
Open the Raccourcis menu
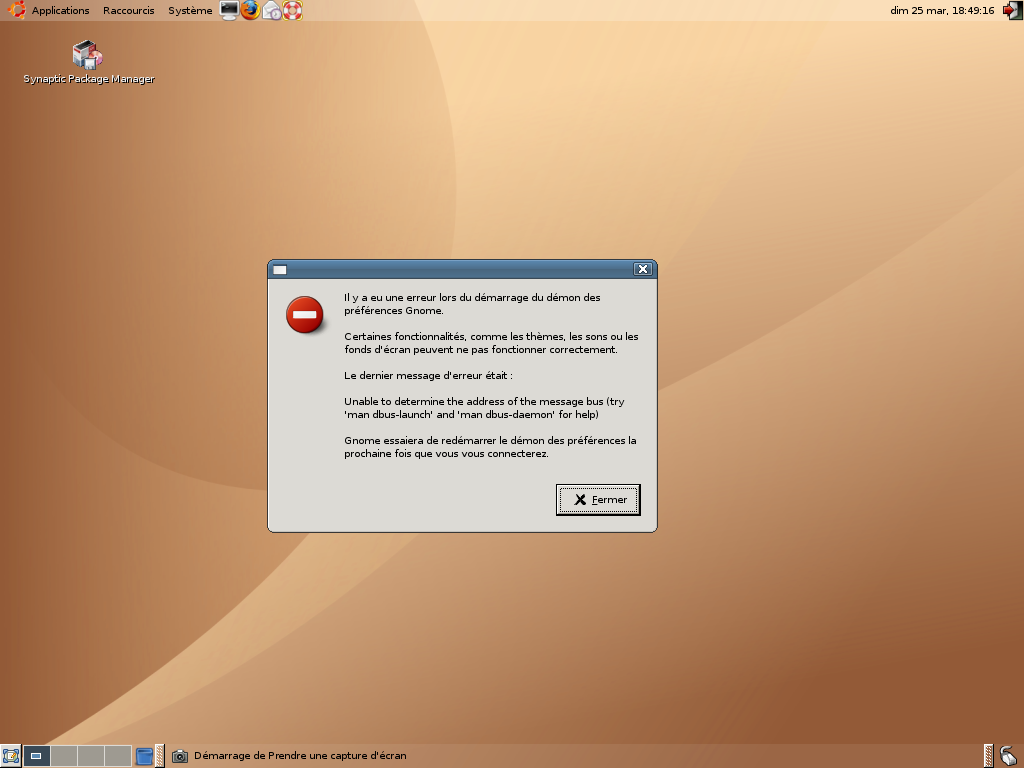[129, 10]
